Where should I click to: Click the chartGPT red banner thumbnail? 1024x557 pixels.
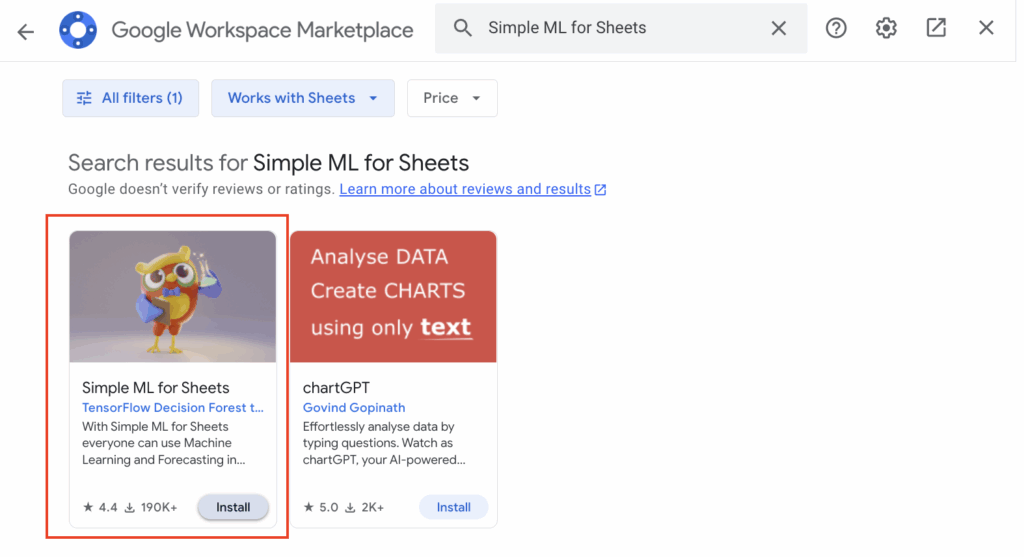393,296
